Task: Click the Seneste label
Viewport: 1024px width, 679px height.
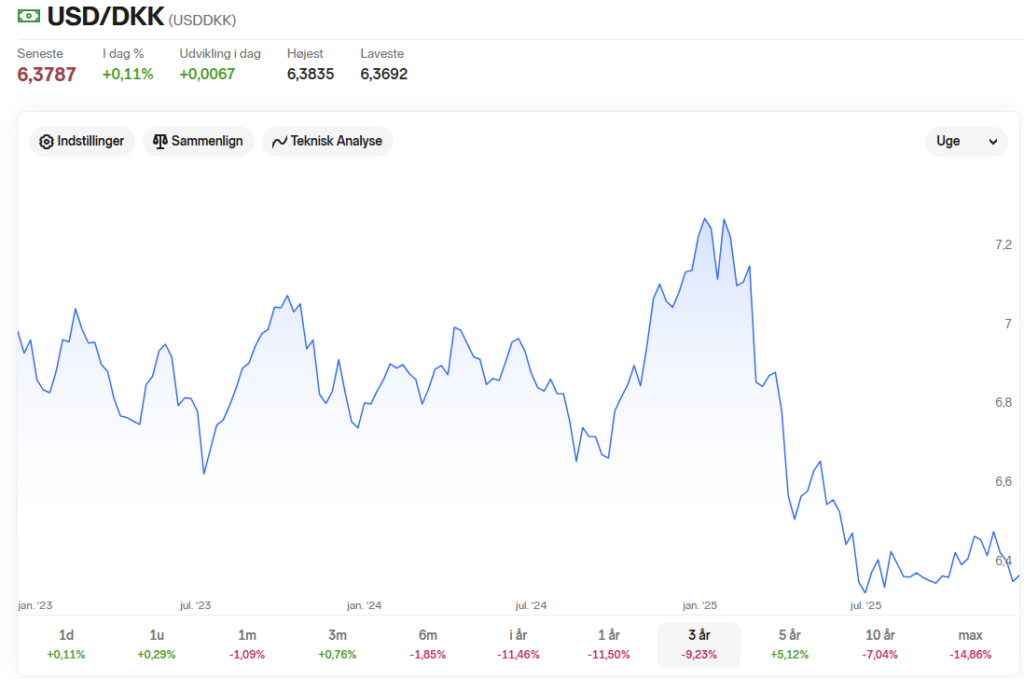Action: coord(40,54)
